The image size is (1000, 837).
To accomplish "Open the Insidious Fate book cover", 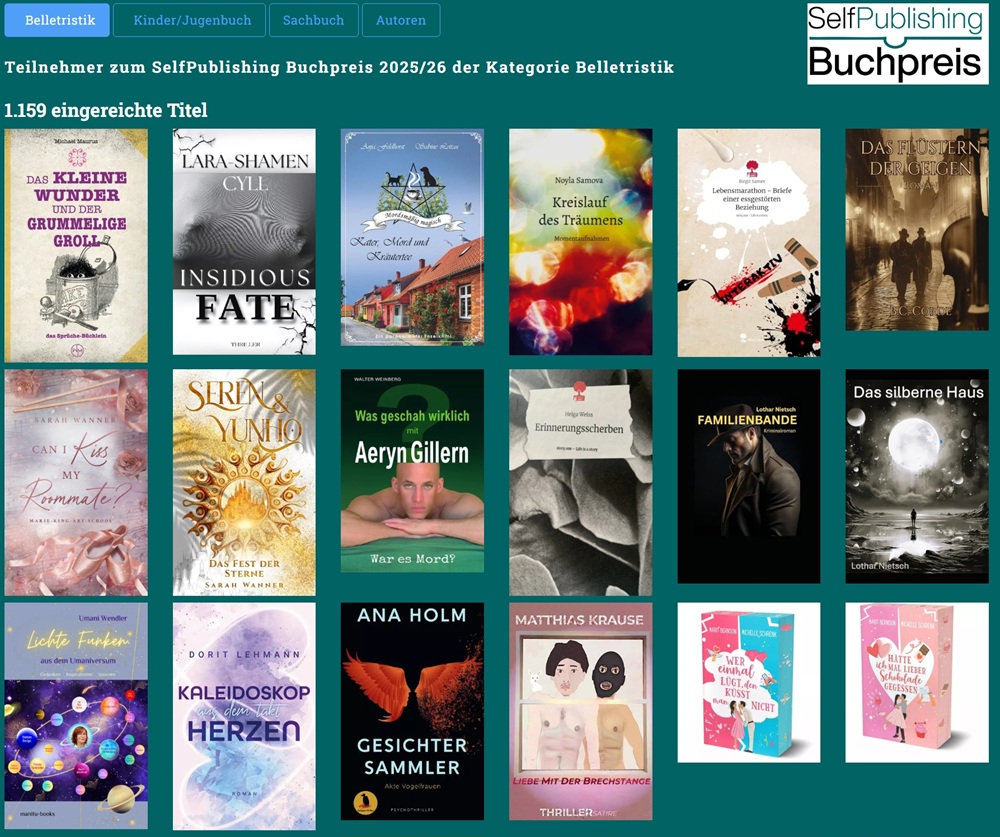I will 244,241.
